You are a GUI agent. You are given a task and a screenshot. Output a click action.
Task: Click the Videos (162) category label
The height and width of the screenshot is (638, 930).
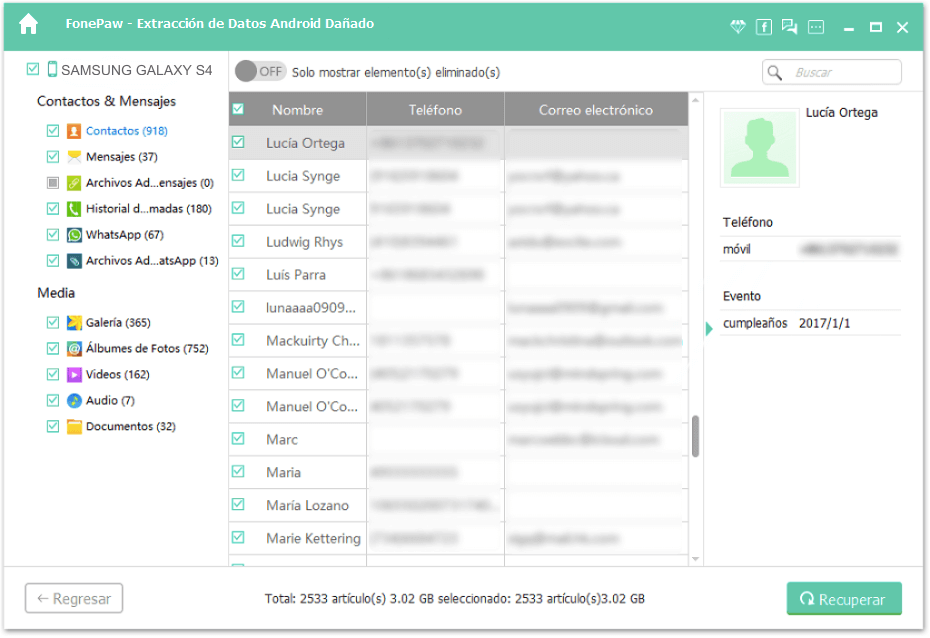(x=117, y=375)
